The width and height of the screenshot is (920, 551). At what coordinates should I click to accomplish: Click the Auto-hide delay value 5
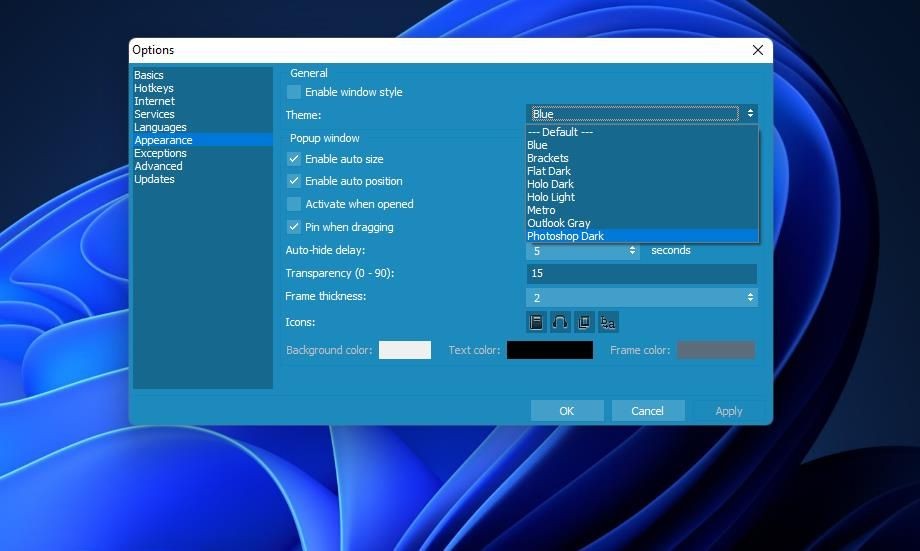tap(537, 251)
